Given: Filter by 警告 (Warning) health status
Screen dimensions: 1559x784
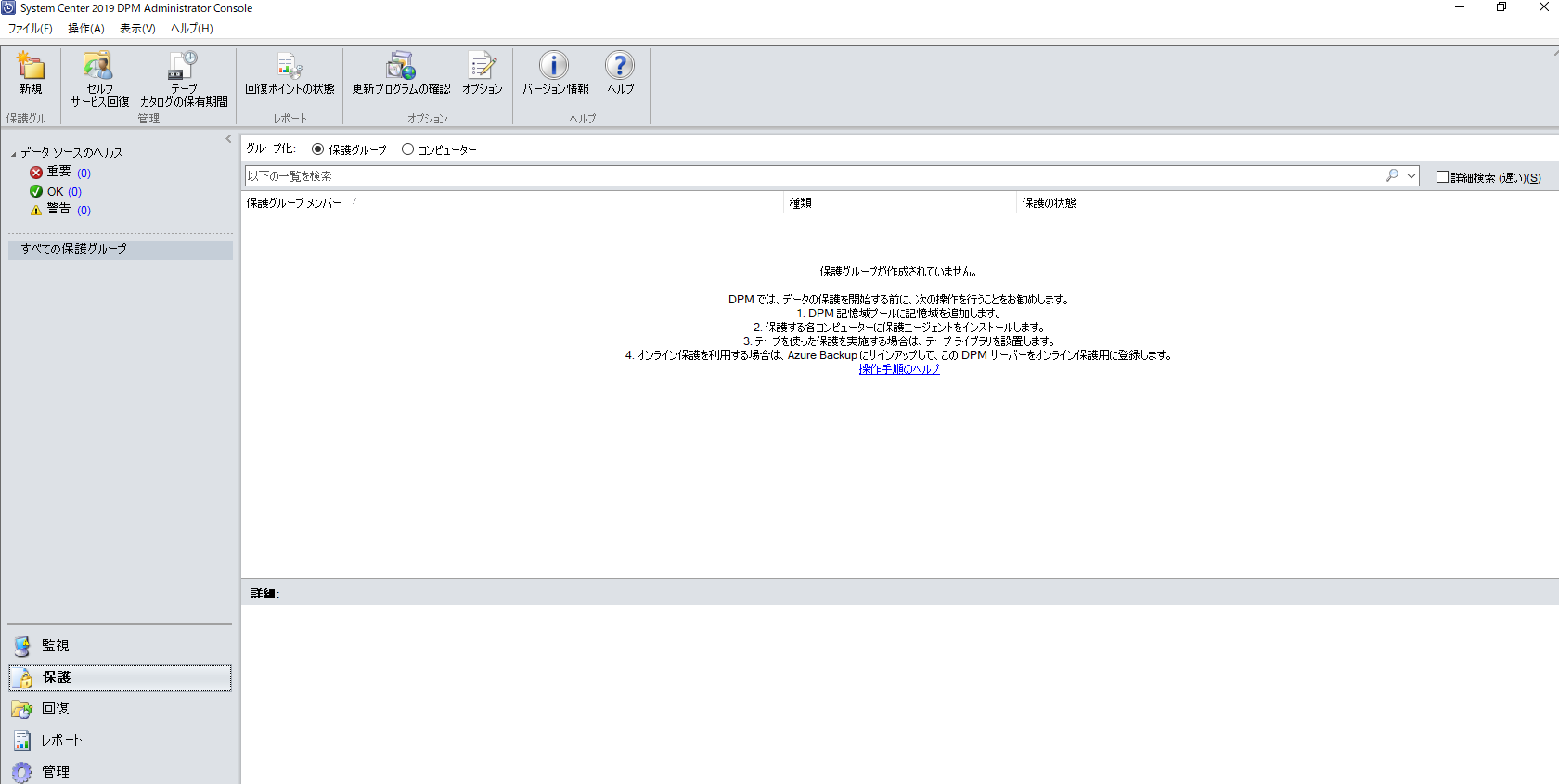Looking at the screenshot, I should click(60, 210).
